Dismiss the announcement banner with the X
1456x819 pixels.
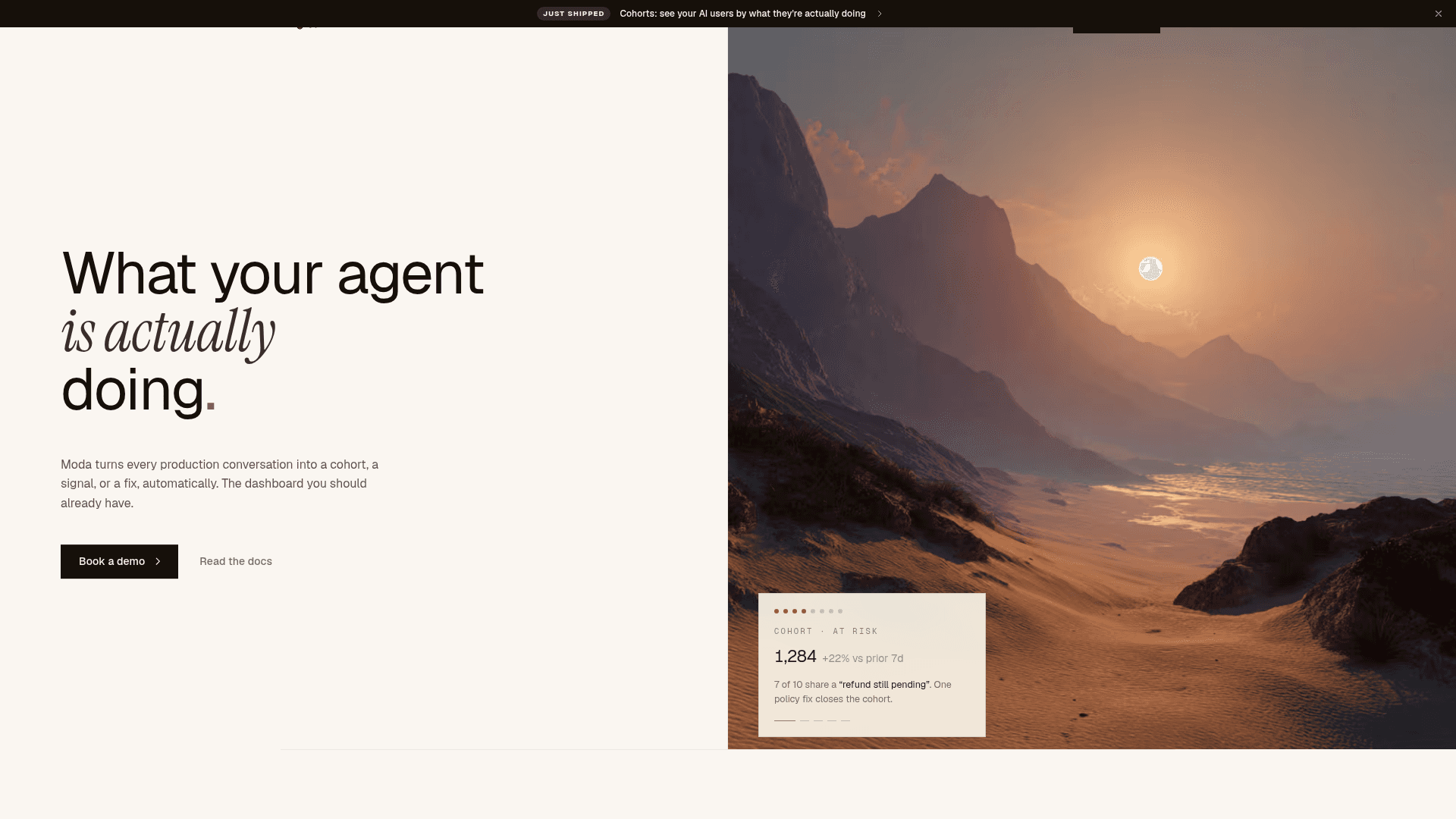1438,14
